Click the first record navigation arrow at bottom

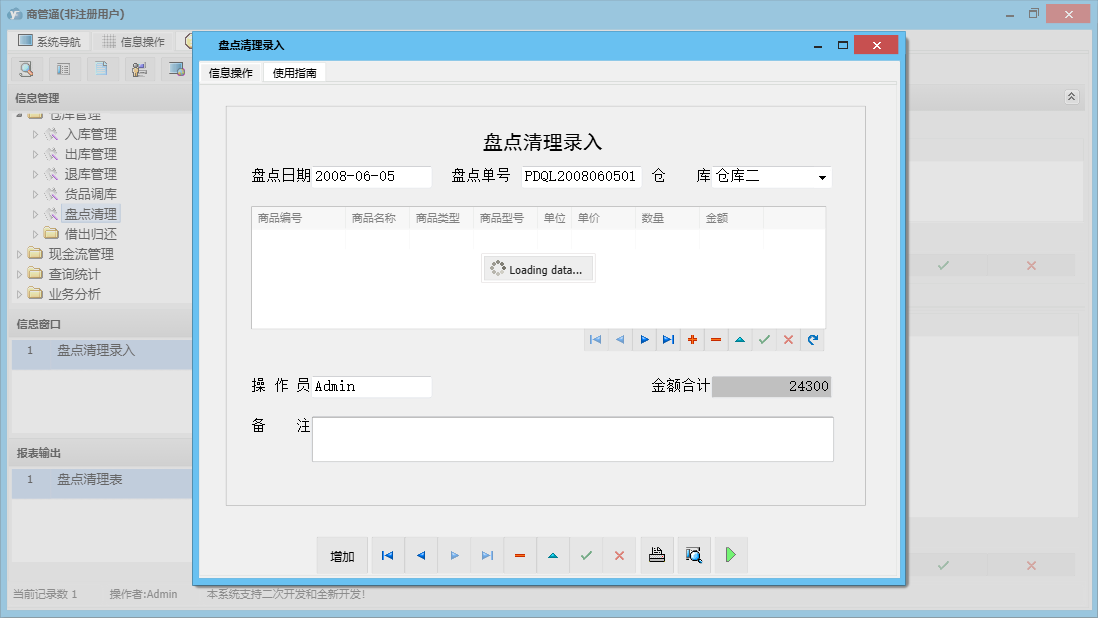tap(388, 555)
